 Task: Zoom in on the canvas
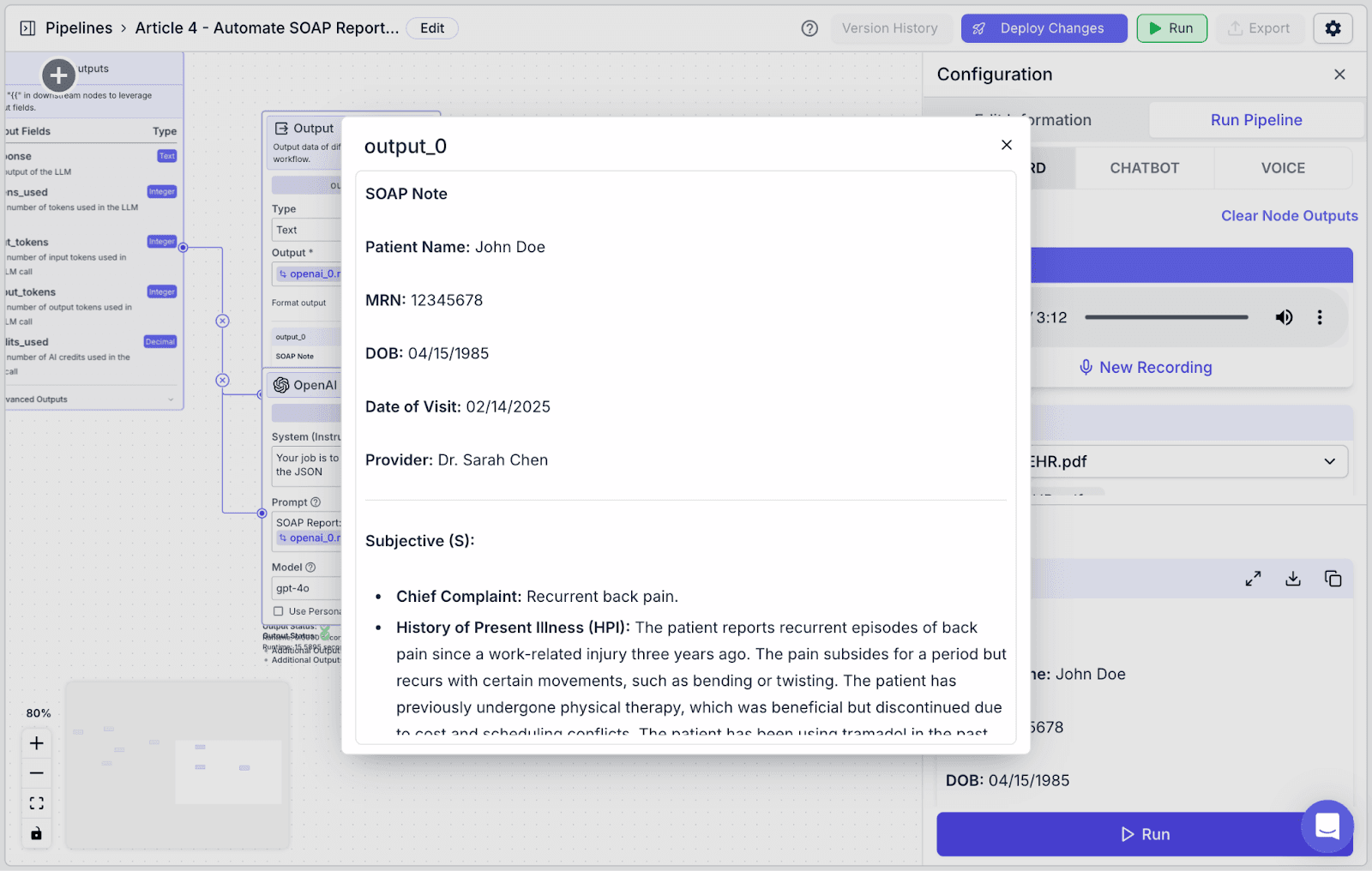[x=36, y=743]
